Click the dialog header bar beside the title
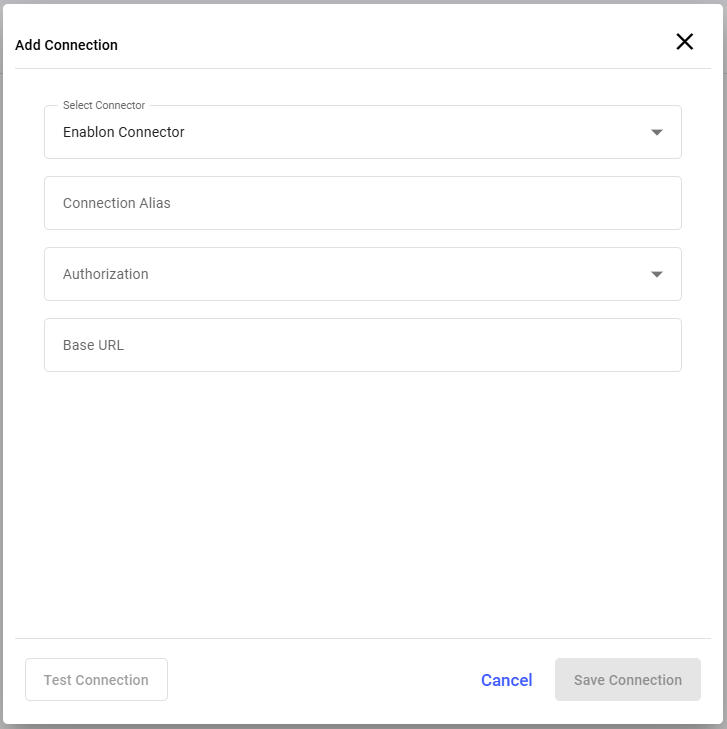The height and width of the screenshot is (729, 727). 400,44
